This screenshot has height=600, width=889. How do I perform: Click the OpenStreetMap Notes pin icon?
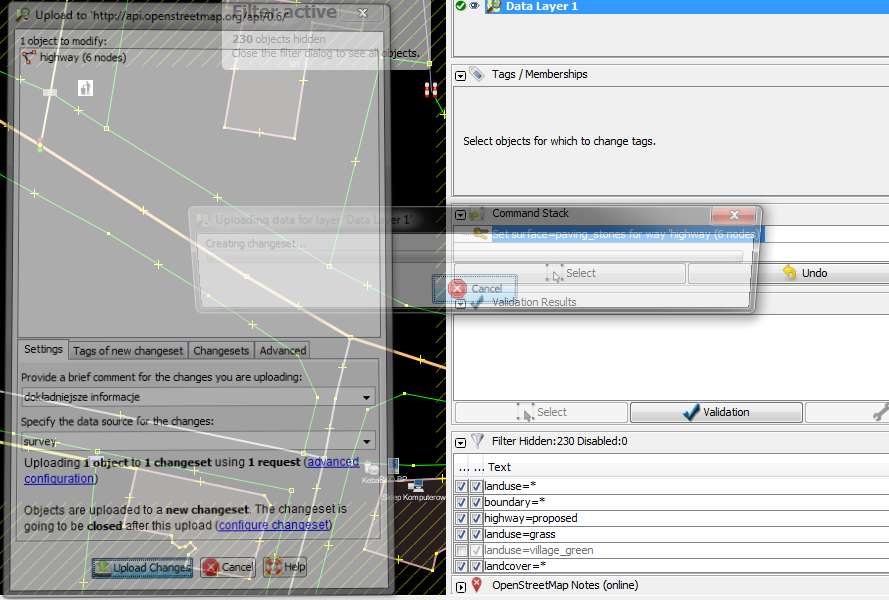pyautogui.click(x=477, y=585)
